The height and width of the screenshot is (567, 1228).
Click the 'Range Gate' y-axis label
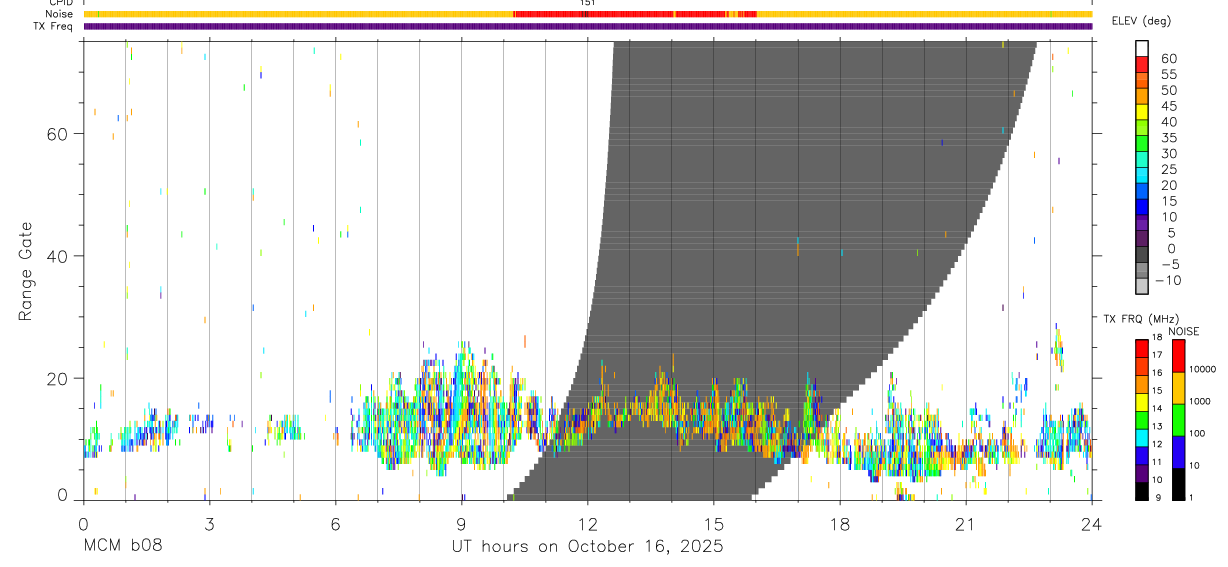coord(26,273)
